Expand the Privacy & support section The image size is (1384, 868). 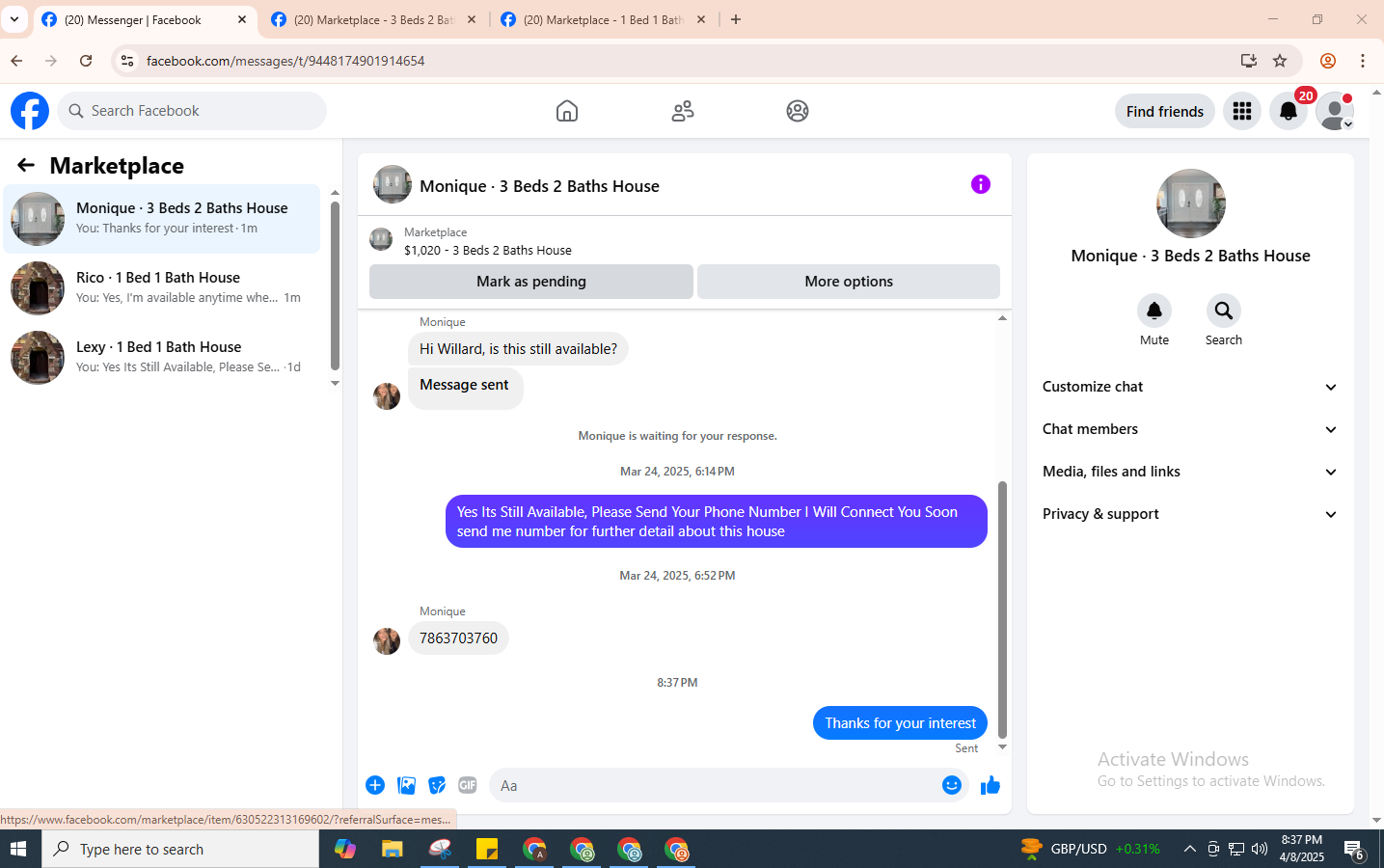tap(1190, 514)
